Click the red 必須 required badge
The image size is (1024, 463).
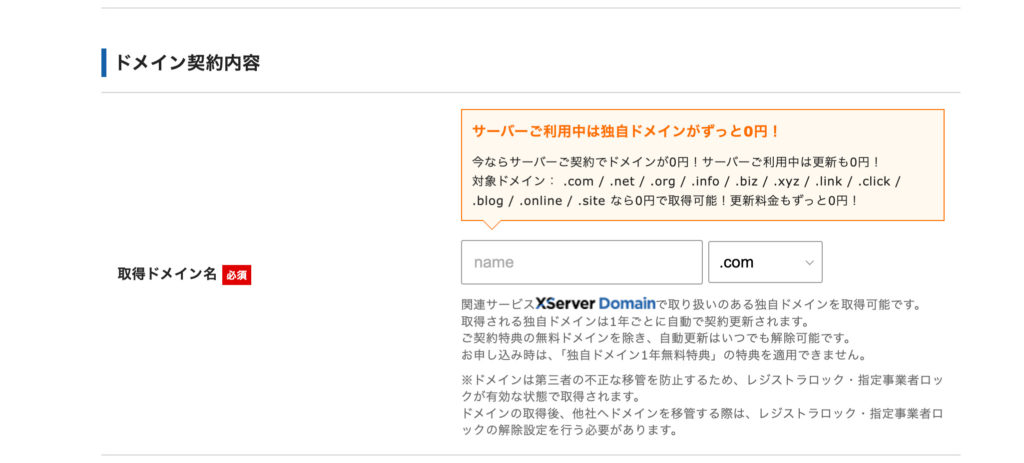click(236, 275)
